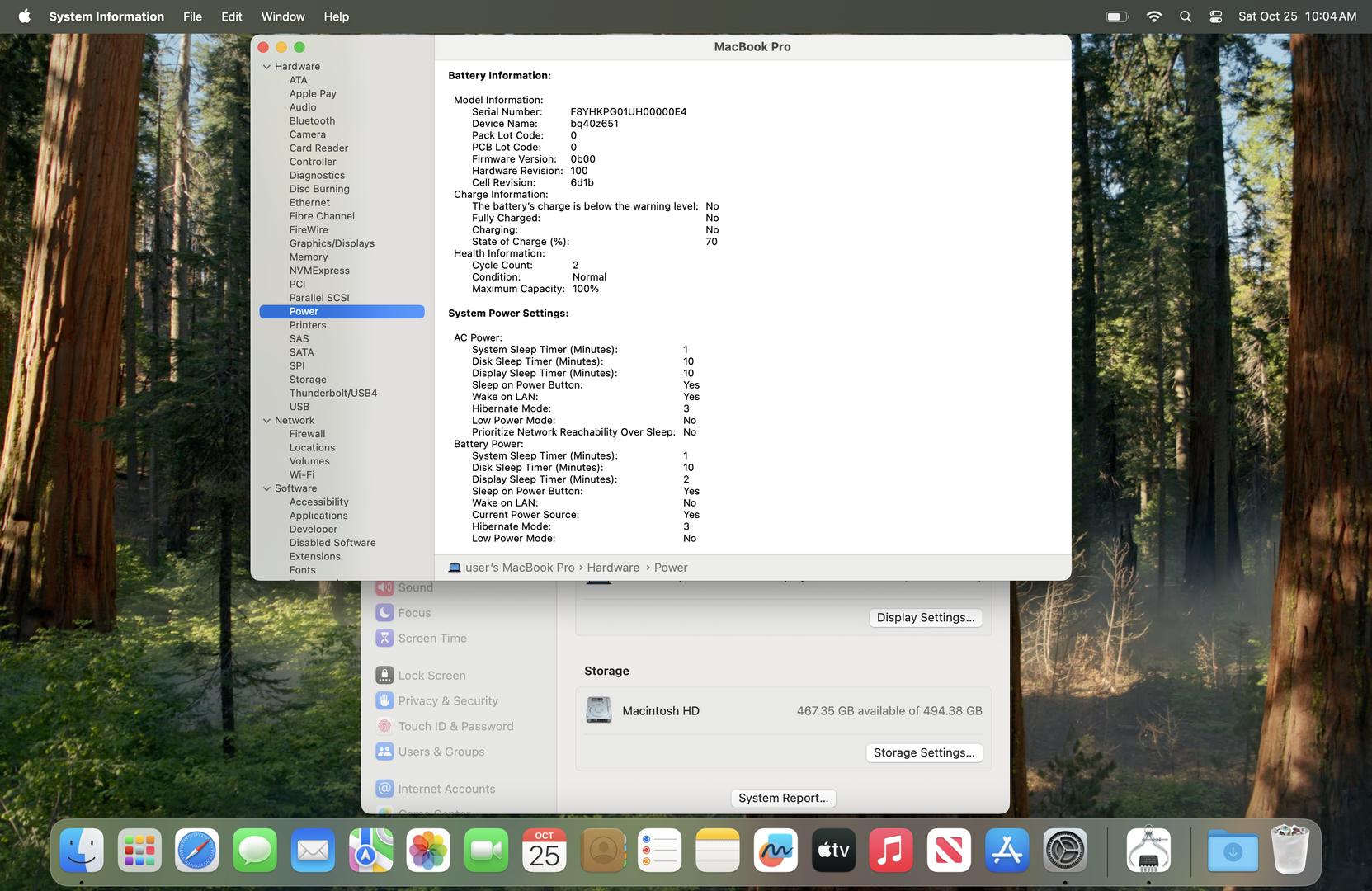
Task: Open Safari from the Dock
Action: tap(197, 851)
